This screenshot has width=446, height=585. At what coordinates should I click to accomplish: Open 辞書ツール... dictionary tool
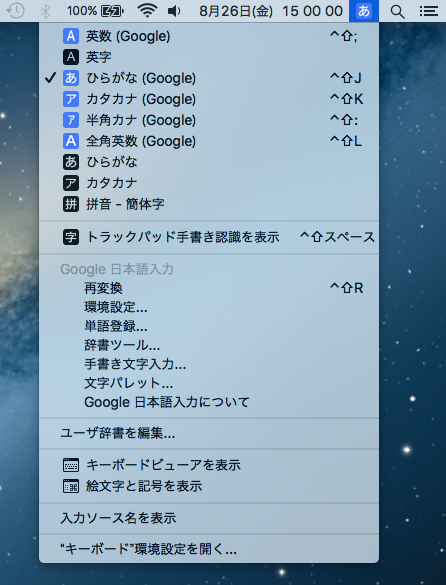click(x=209, y=345)
